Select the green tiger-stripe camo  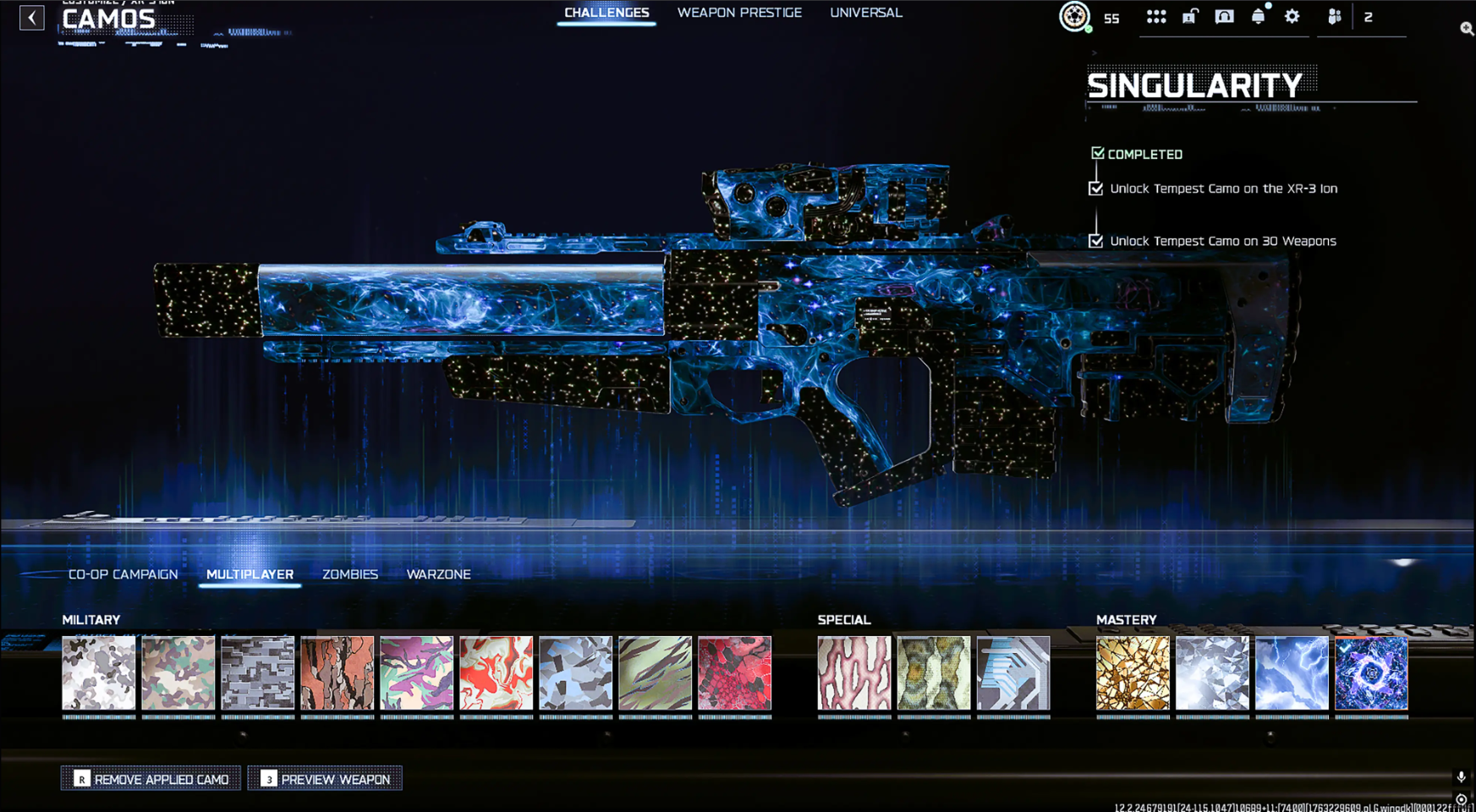point(656,673)
